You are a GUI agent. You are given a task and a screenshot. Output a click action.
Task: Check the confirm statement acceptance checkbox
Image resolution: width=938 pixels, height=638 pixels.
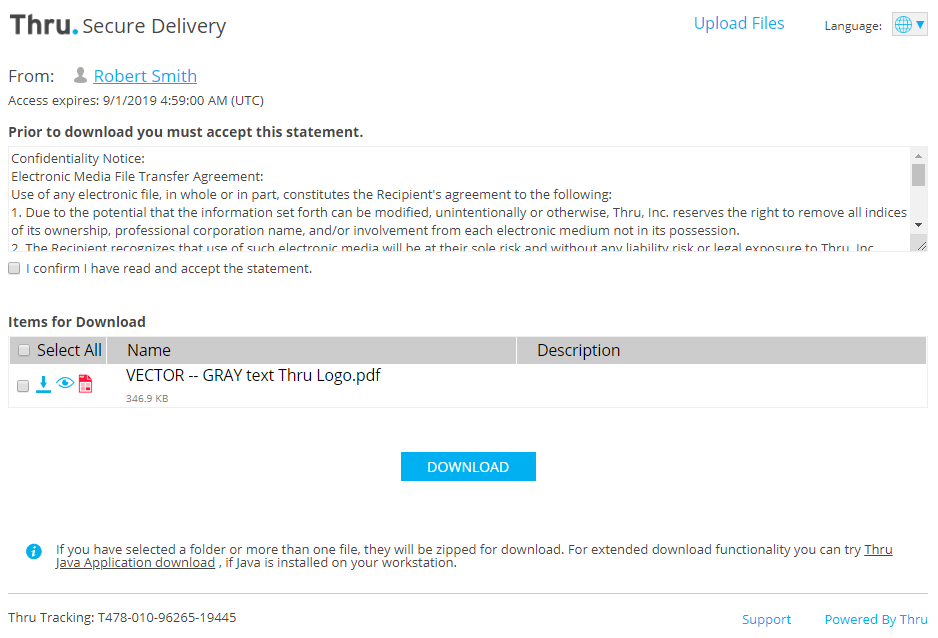coord(14,269)
